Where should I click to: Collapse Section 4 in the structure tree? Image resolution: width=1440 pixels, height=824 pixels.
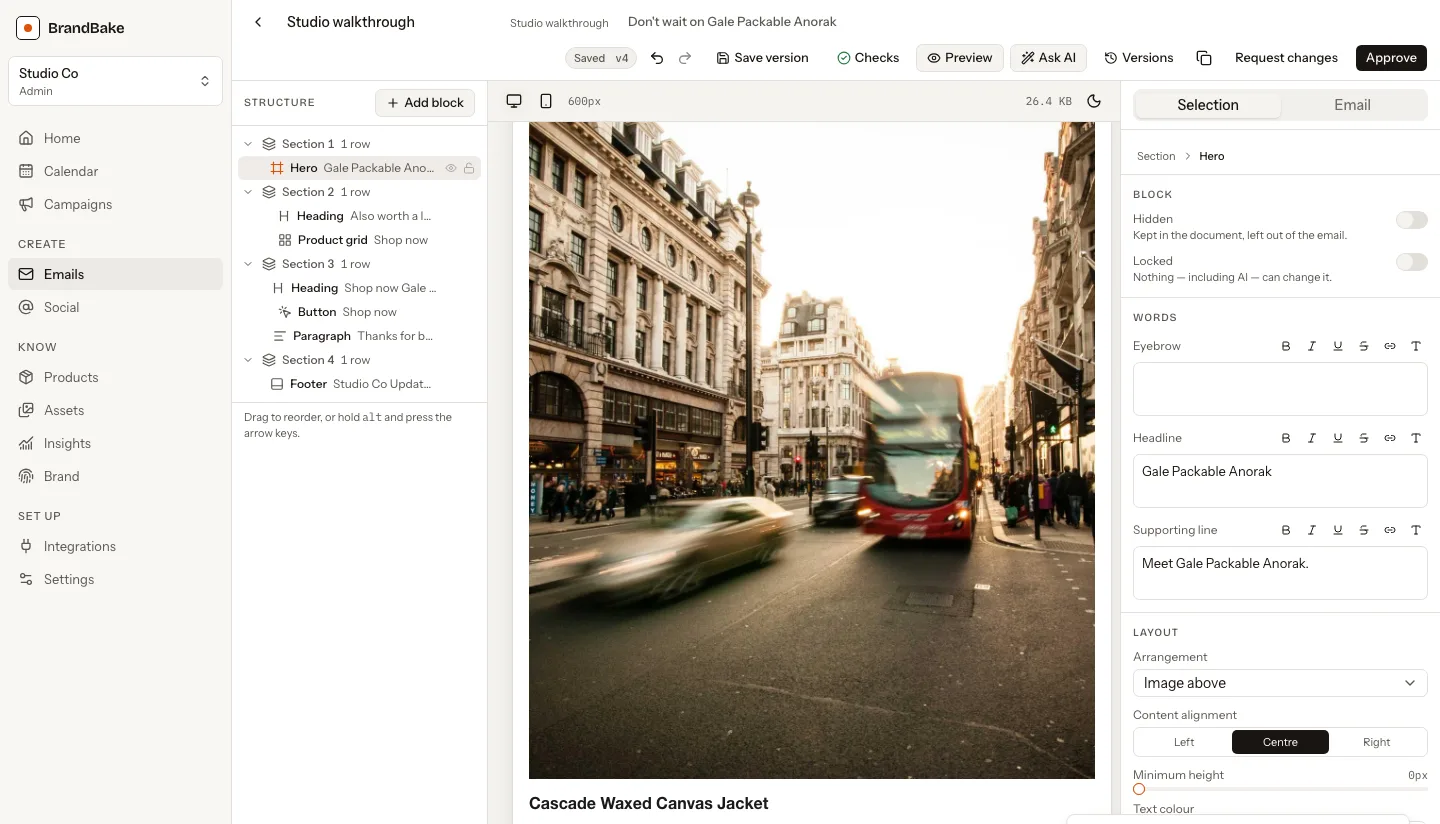click(249, 360)
